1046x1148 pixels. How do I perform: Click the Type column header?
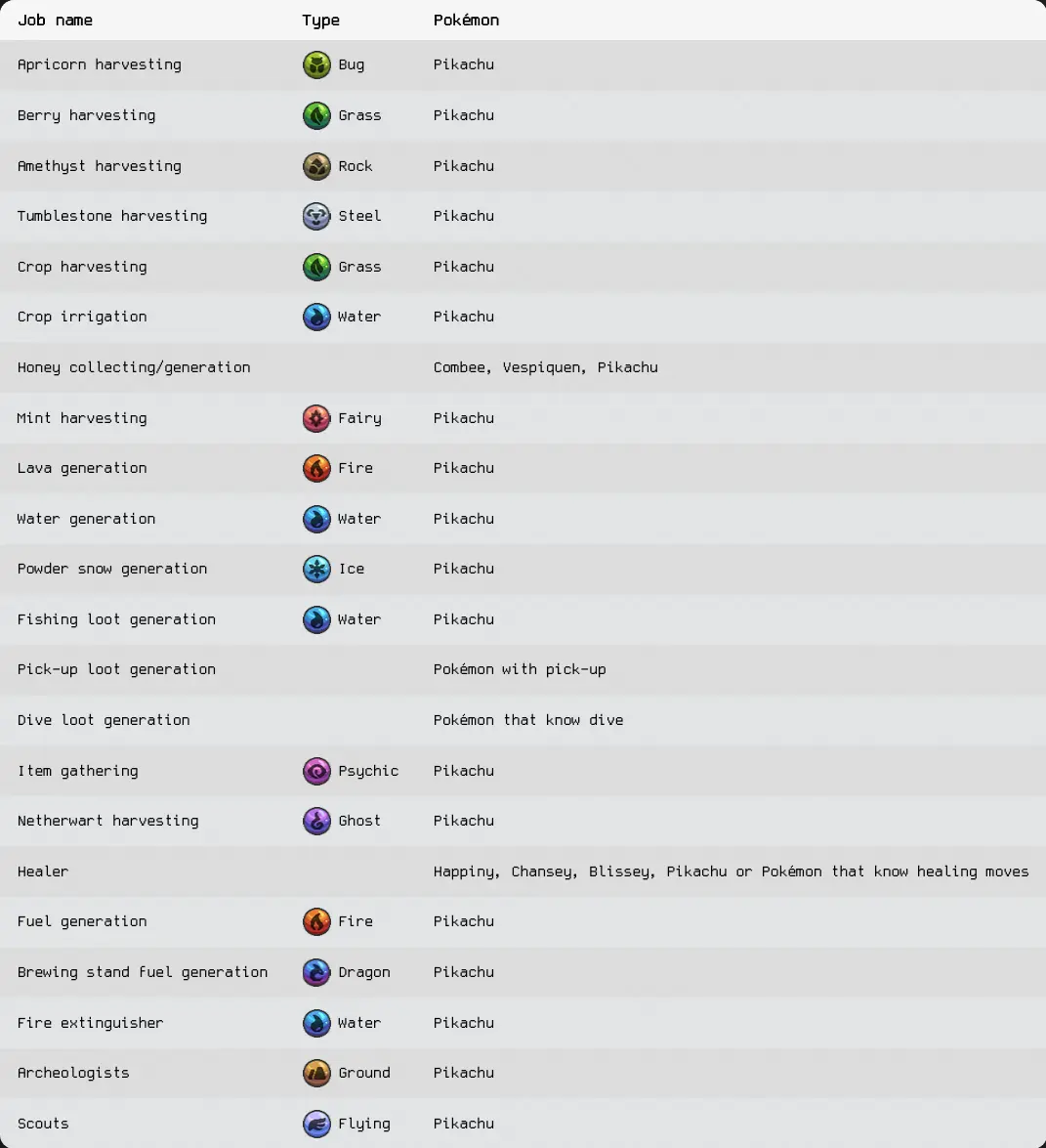pos(320,20)
